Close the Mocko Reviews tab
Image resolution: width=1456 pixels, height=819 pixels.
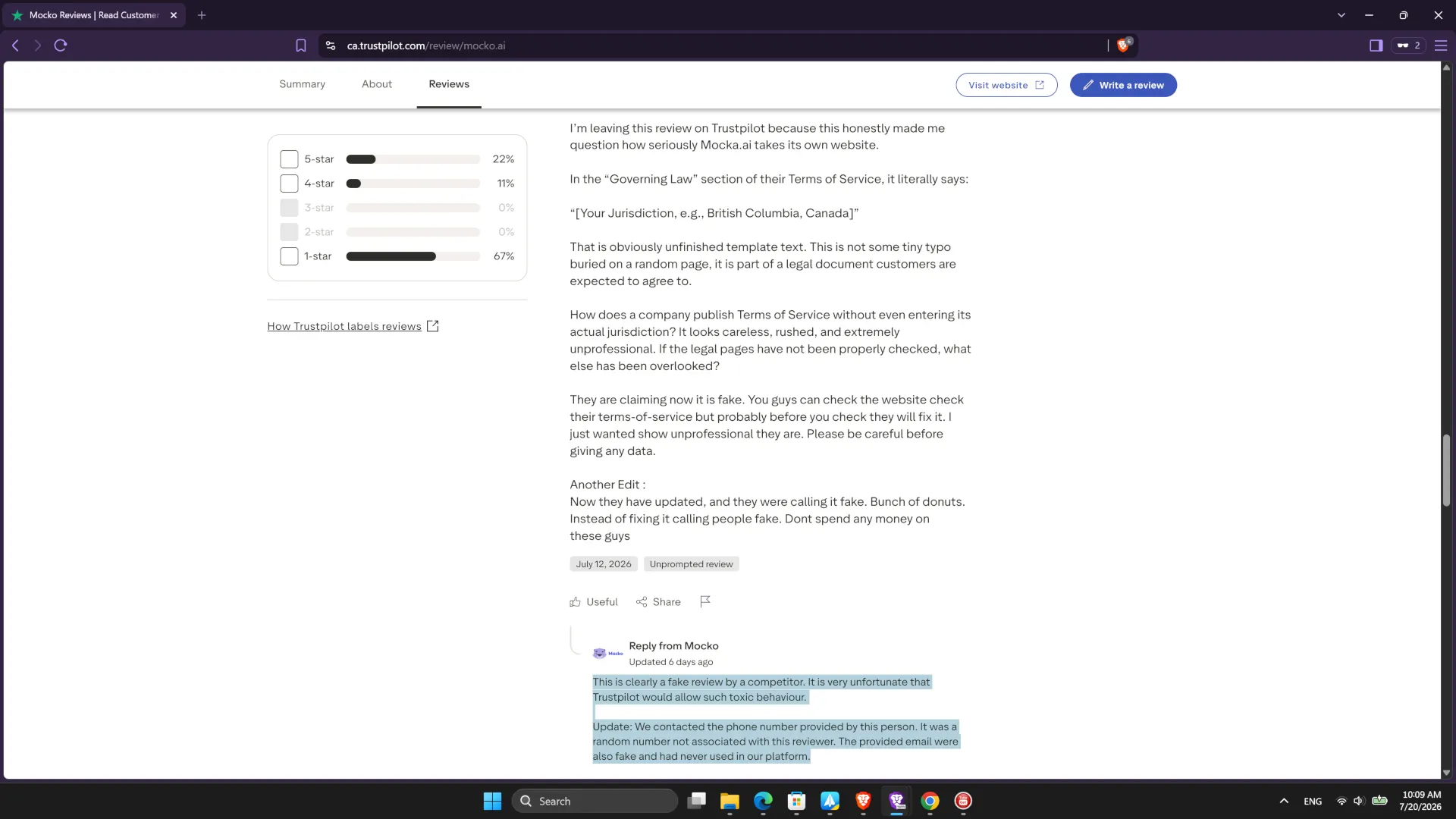pyautogui.click(x=174, y=15)
